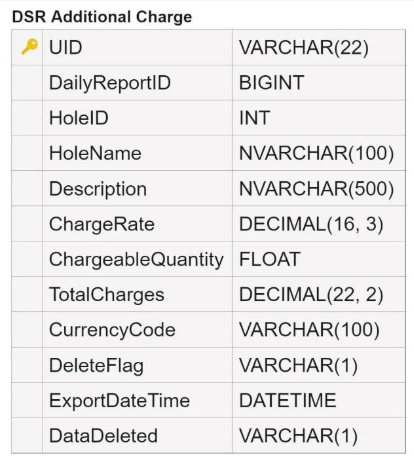
Task: Click the VARCHAR(22) data type cell
Action: pos(319,47)
